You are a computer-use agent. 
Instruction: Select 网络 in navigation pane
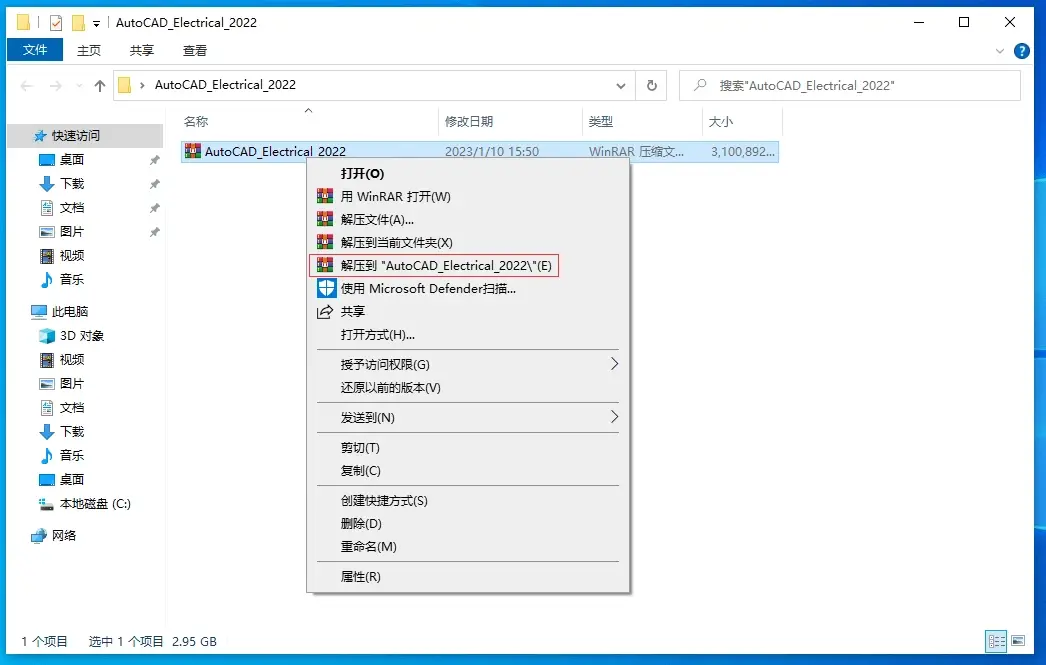coord(63,536)
